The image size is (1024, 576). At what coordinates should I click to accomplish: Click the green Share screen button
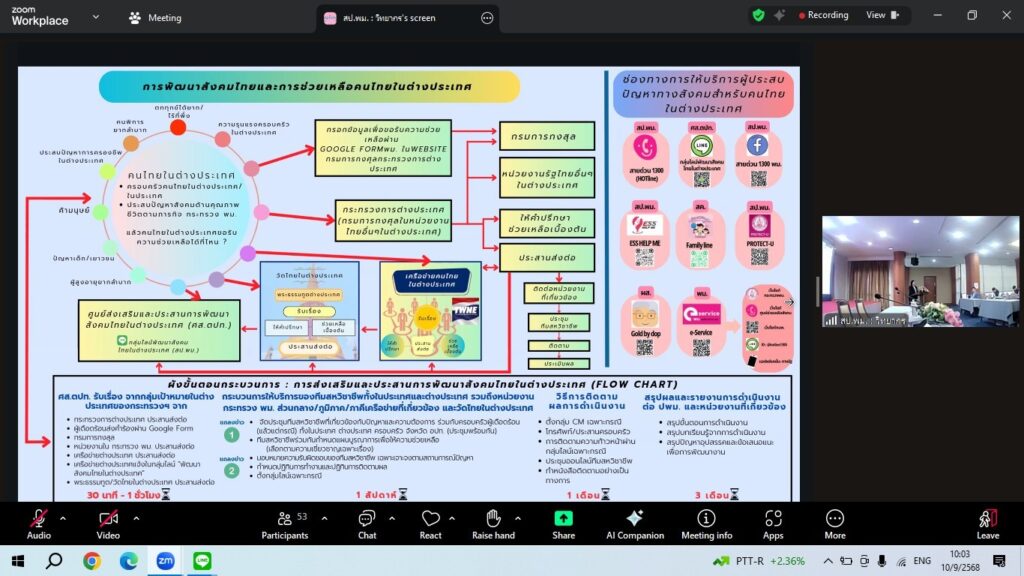click(x=563, y=524)
